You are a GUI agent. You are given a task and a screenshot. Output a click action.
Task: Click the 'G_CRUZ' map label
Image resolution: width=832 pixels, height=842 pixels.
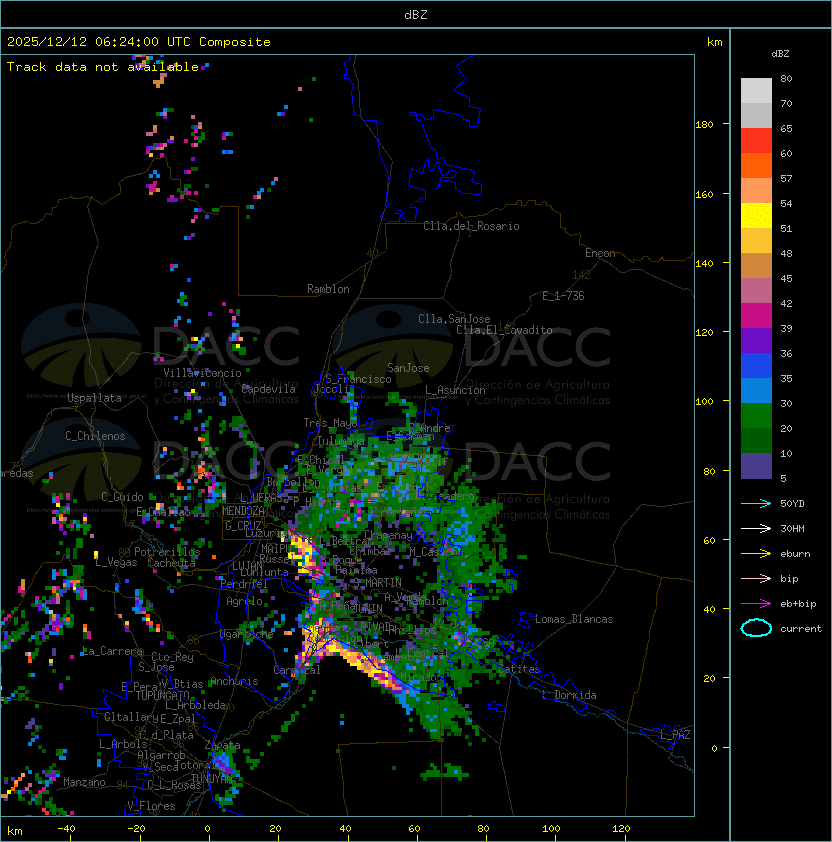[243, 525]
